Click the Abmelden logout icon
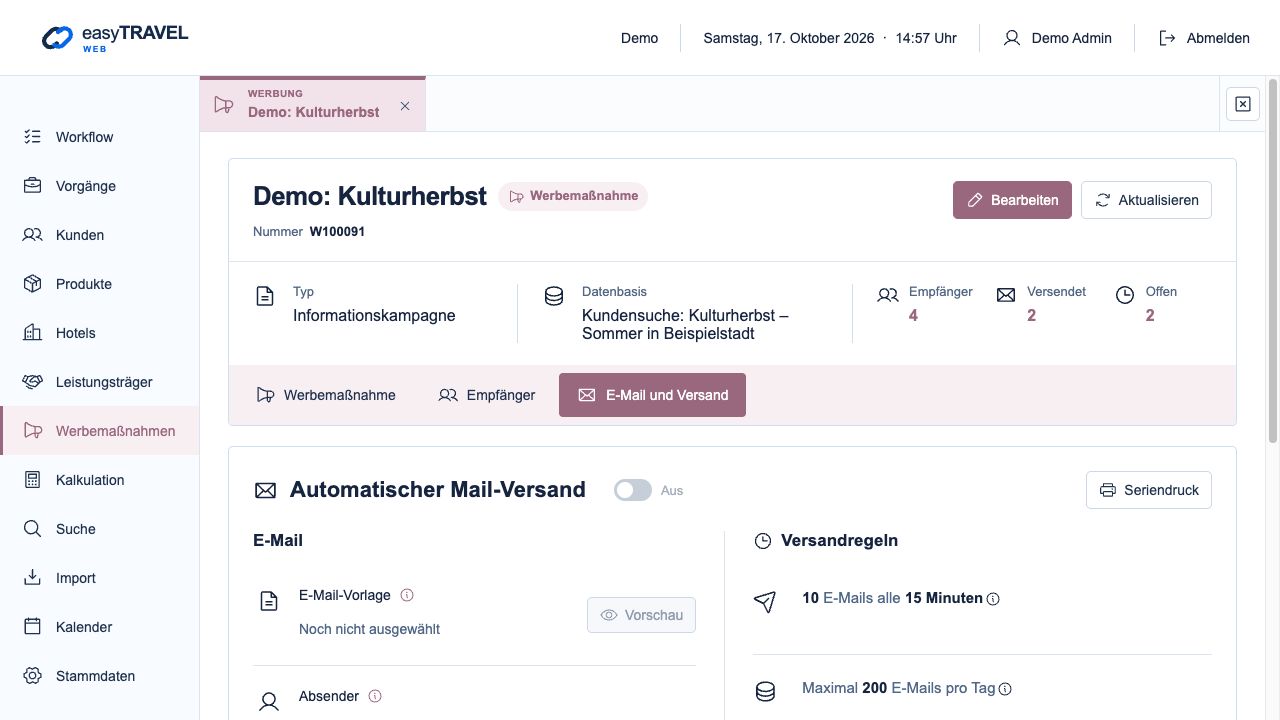Screen dimensions: 1280x720 pyautogui.click(x=1167, y=38)
